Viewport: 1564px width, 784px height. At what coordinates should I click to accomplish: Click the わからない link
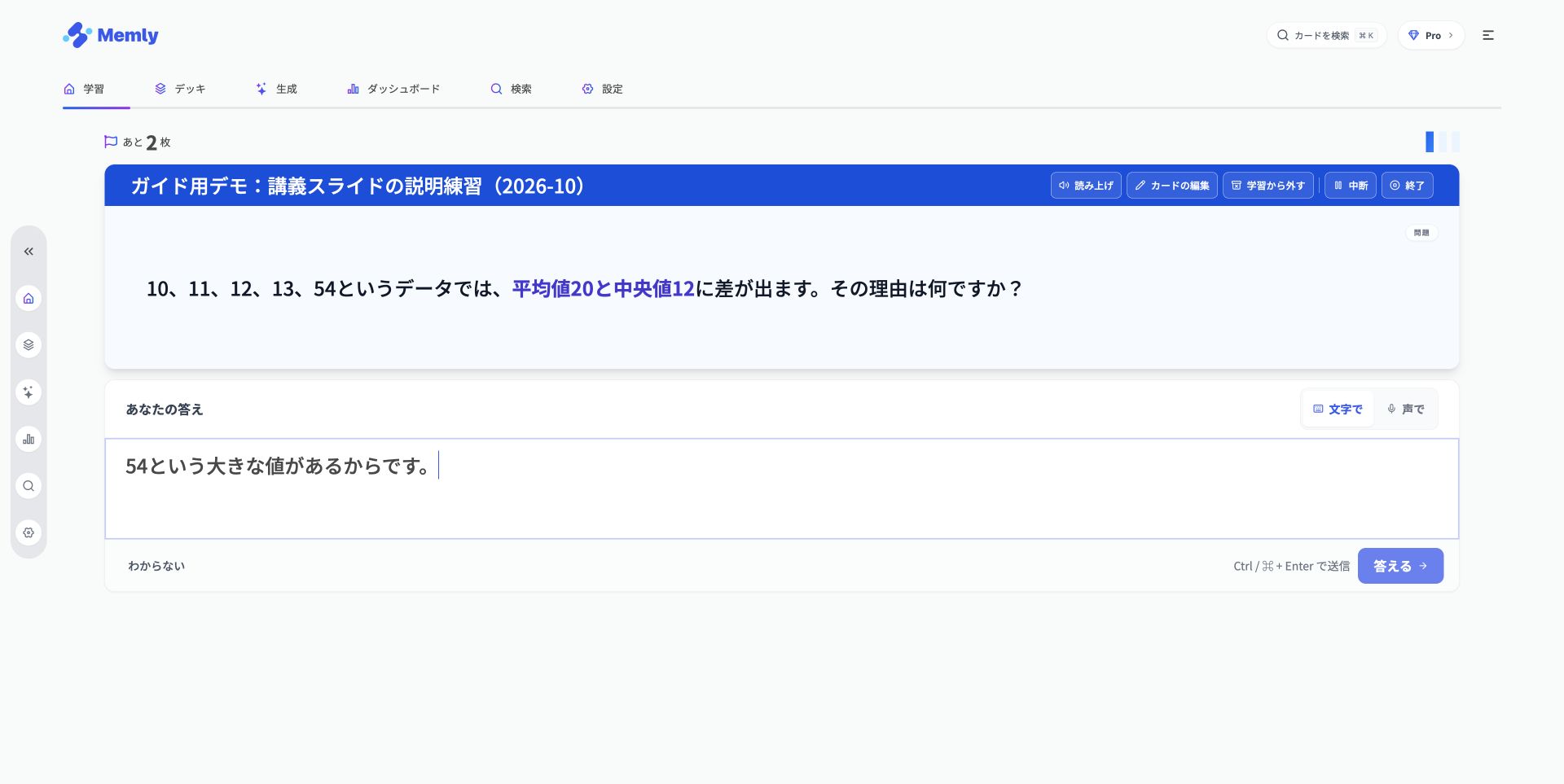[156, 566]
